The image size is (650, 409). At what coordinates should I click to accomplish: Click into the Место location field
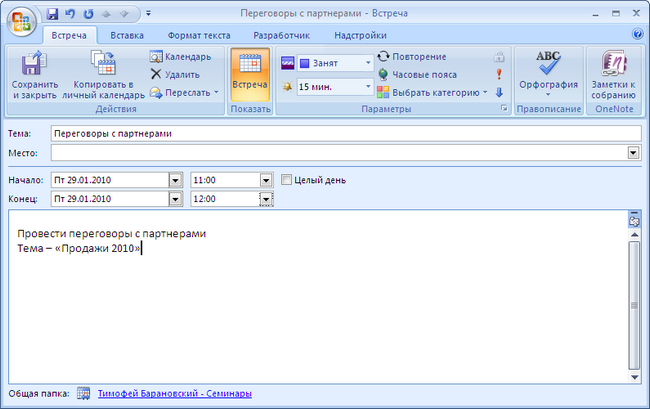pyautogui.click(x=338, y=152)
